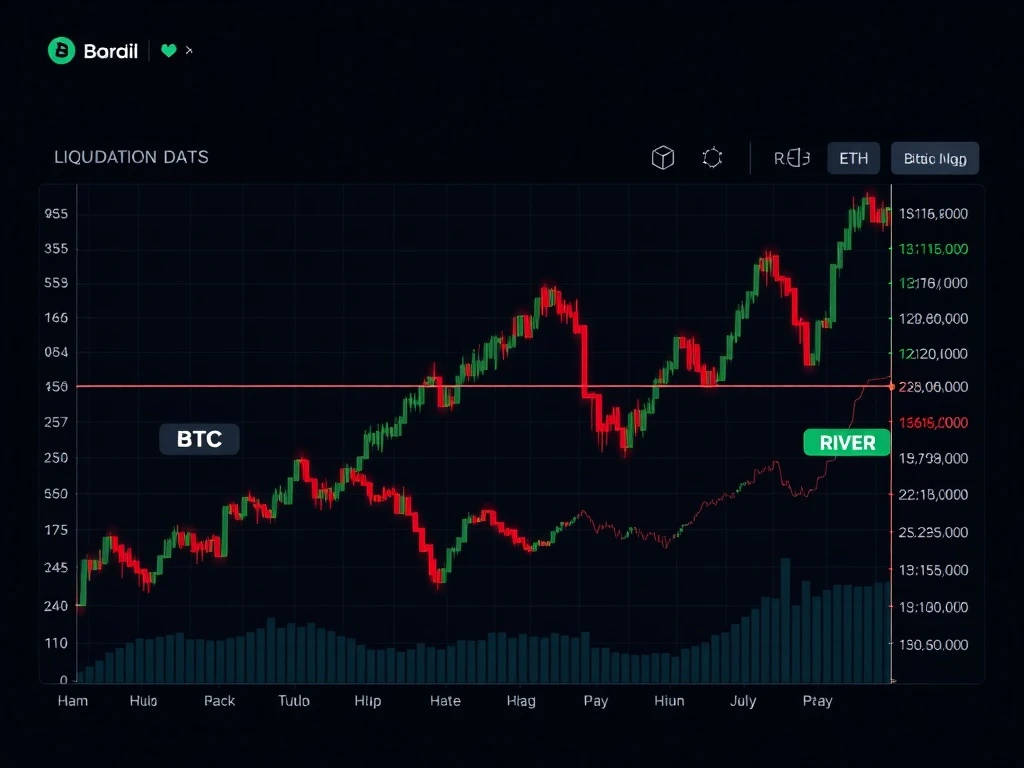Click the Tutlo label on time axis
The image size is (1024, 768).
tap(294, 701)
